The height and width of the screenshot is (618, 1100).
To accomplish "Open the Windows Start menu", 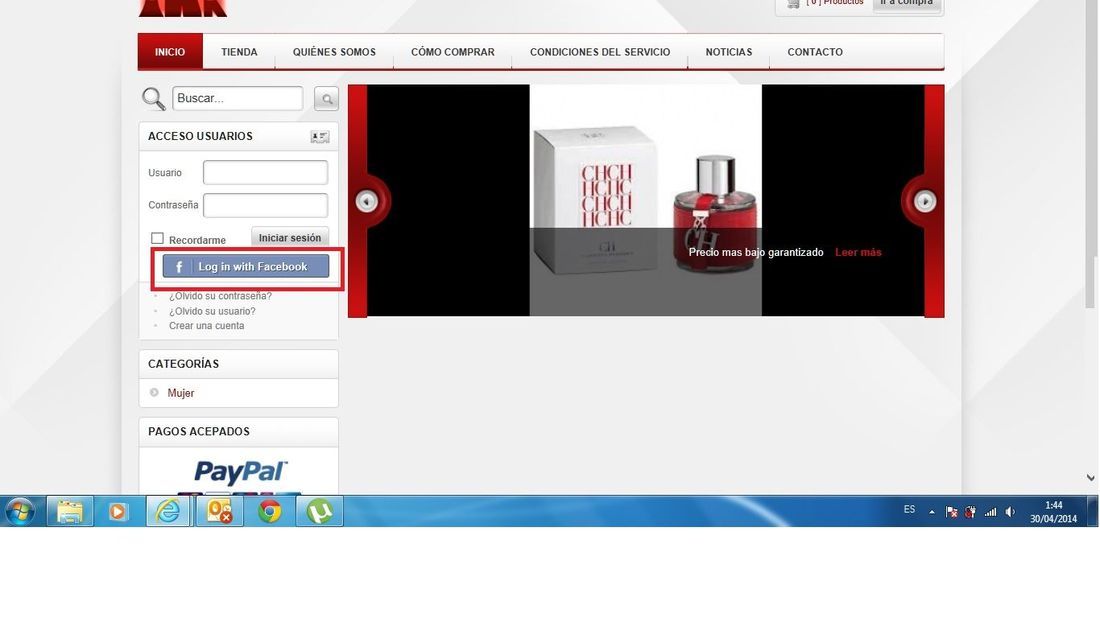I will point(20,511).
